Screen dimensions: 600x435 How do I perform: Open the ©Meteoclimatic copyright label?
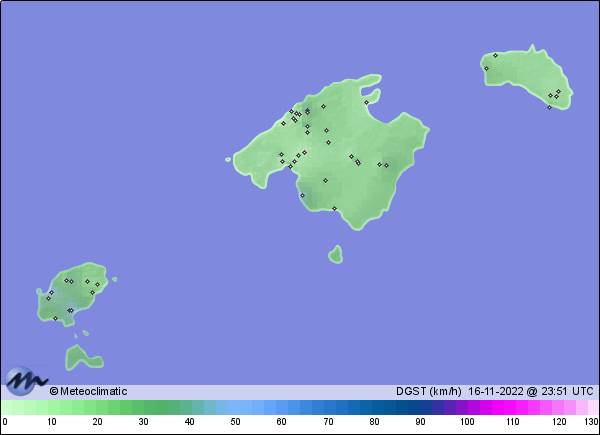coord(88,391)
